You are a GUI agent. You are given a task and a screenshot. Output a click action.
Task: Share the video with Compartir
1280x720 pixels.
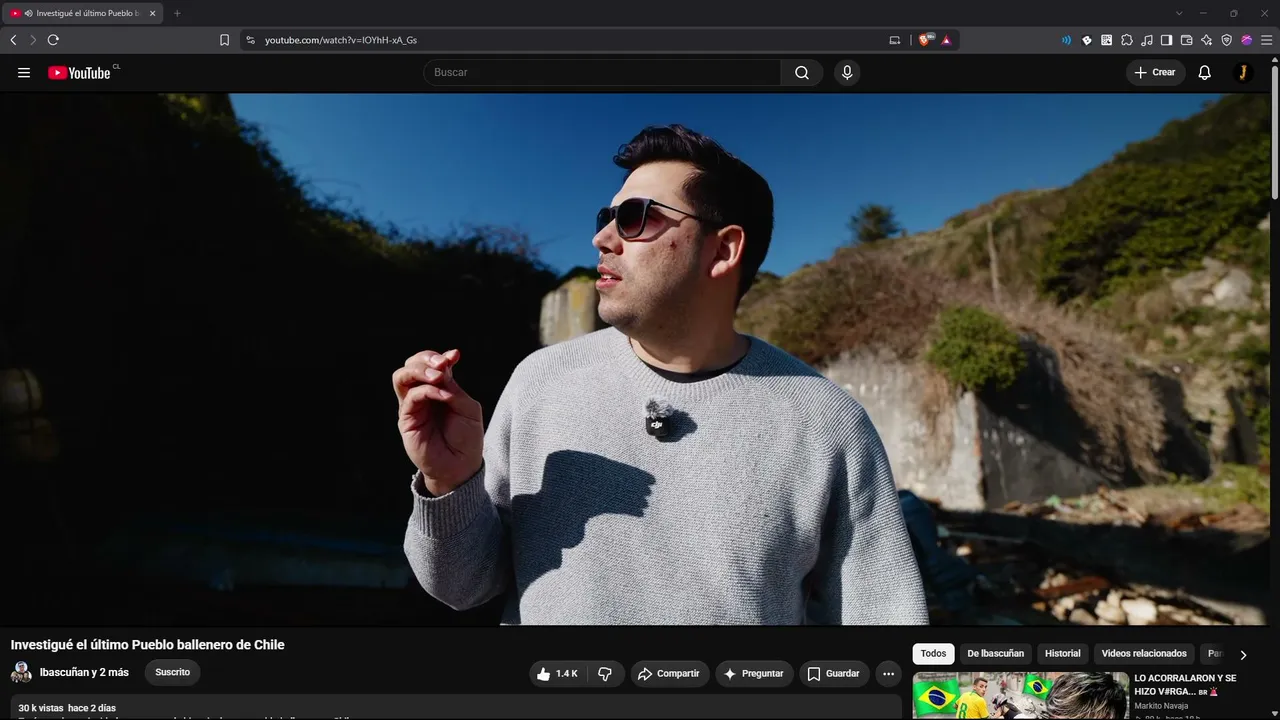tap(669, 674)
